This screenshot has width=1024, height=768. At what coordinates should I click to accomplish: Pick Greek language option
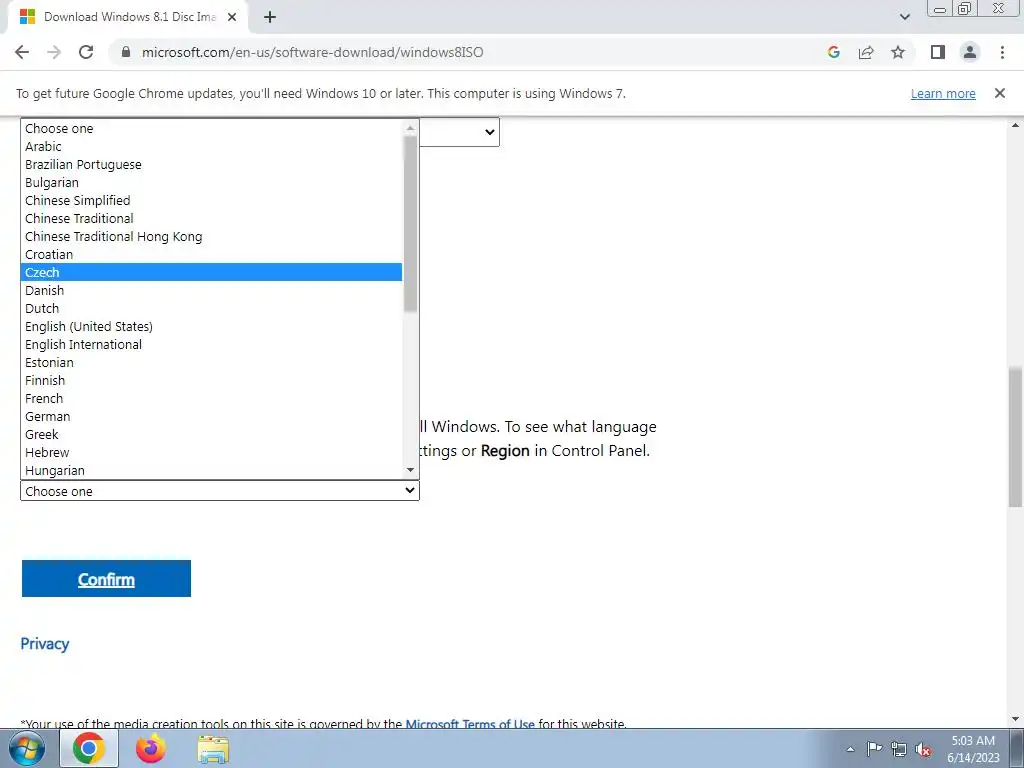pyautogui.click(x=211, y=434)
